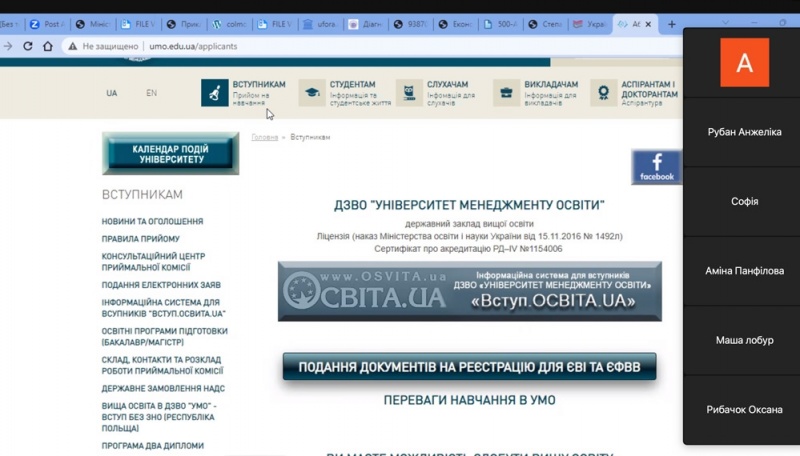Click the СЛУХАЧАМ owl icon

(409, 93)
